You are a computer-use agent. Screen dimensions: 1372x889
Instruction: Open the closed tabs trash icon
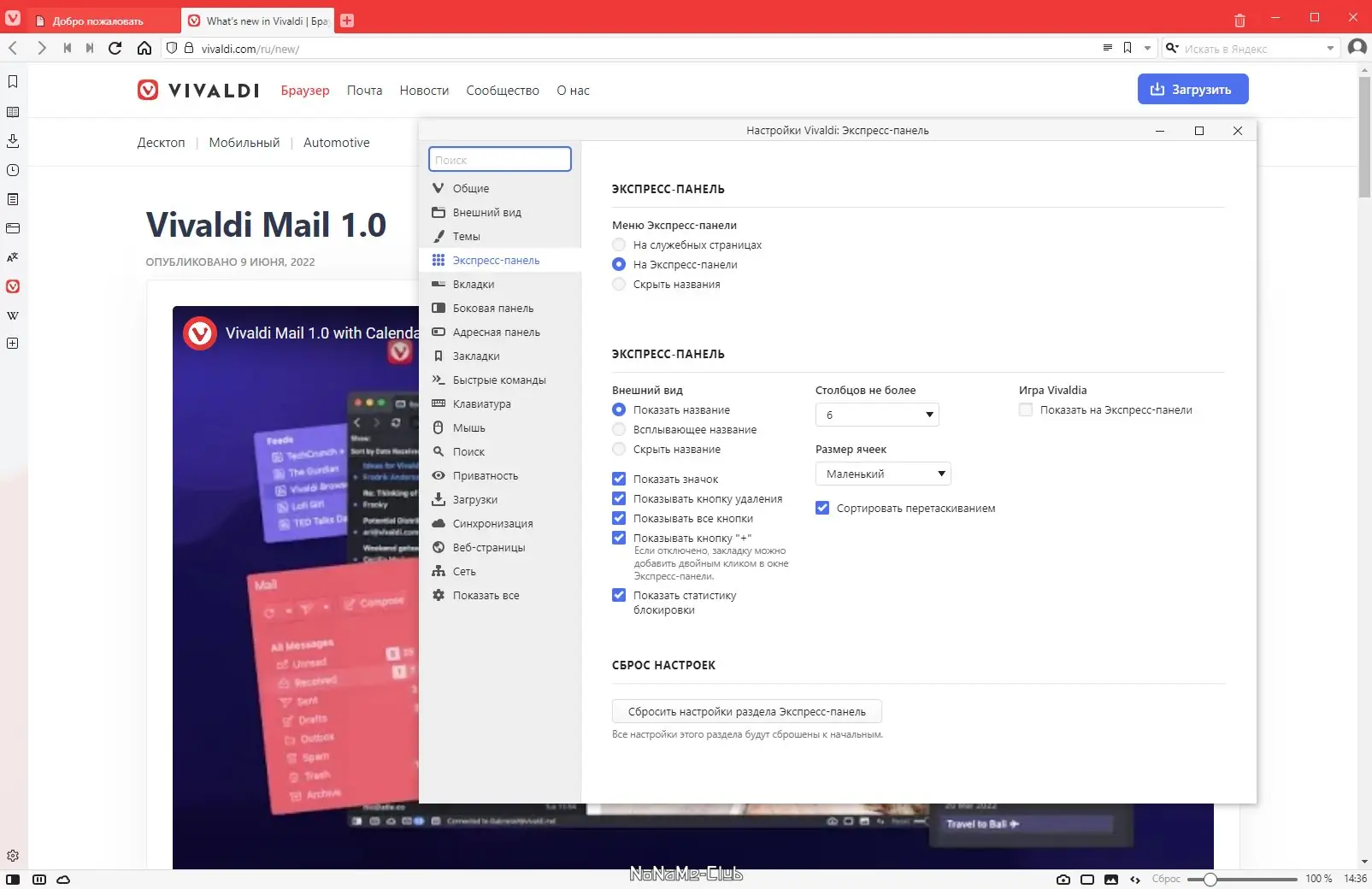(x=1240, y=20)
